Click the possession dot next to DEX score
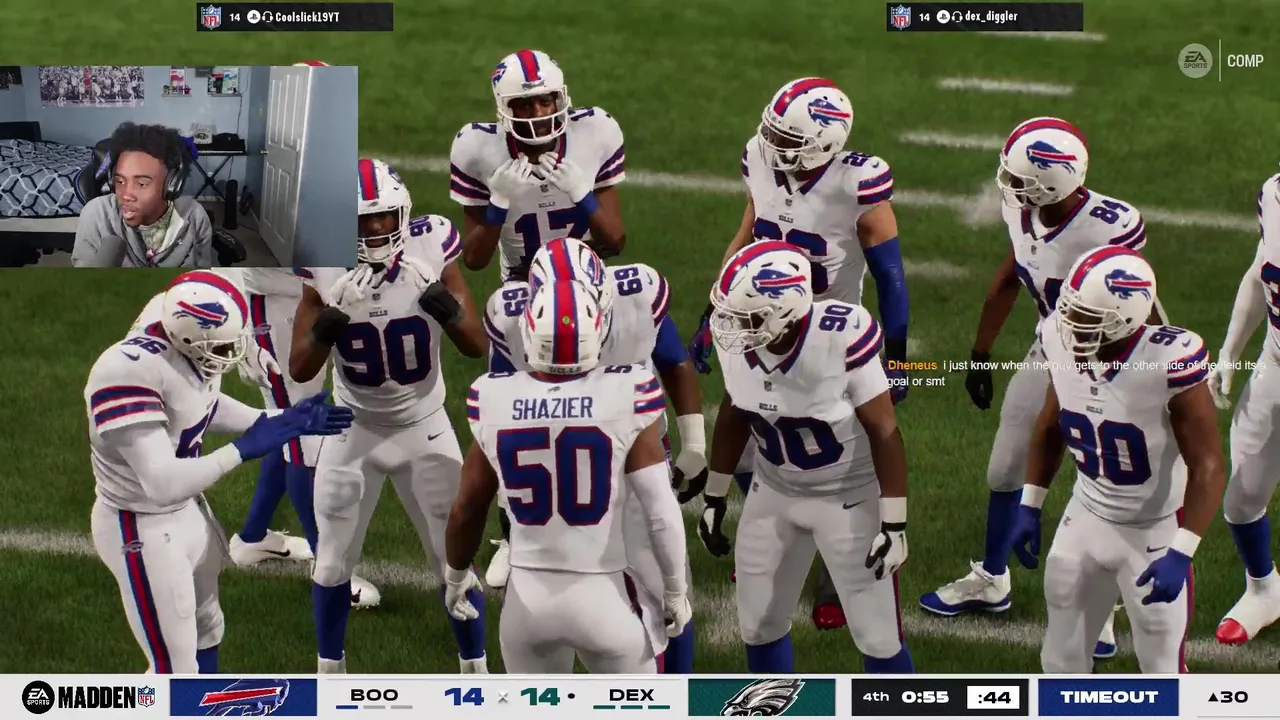 point(571,696)
